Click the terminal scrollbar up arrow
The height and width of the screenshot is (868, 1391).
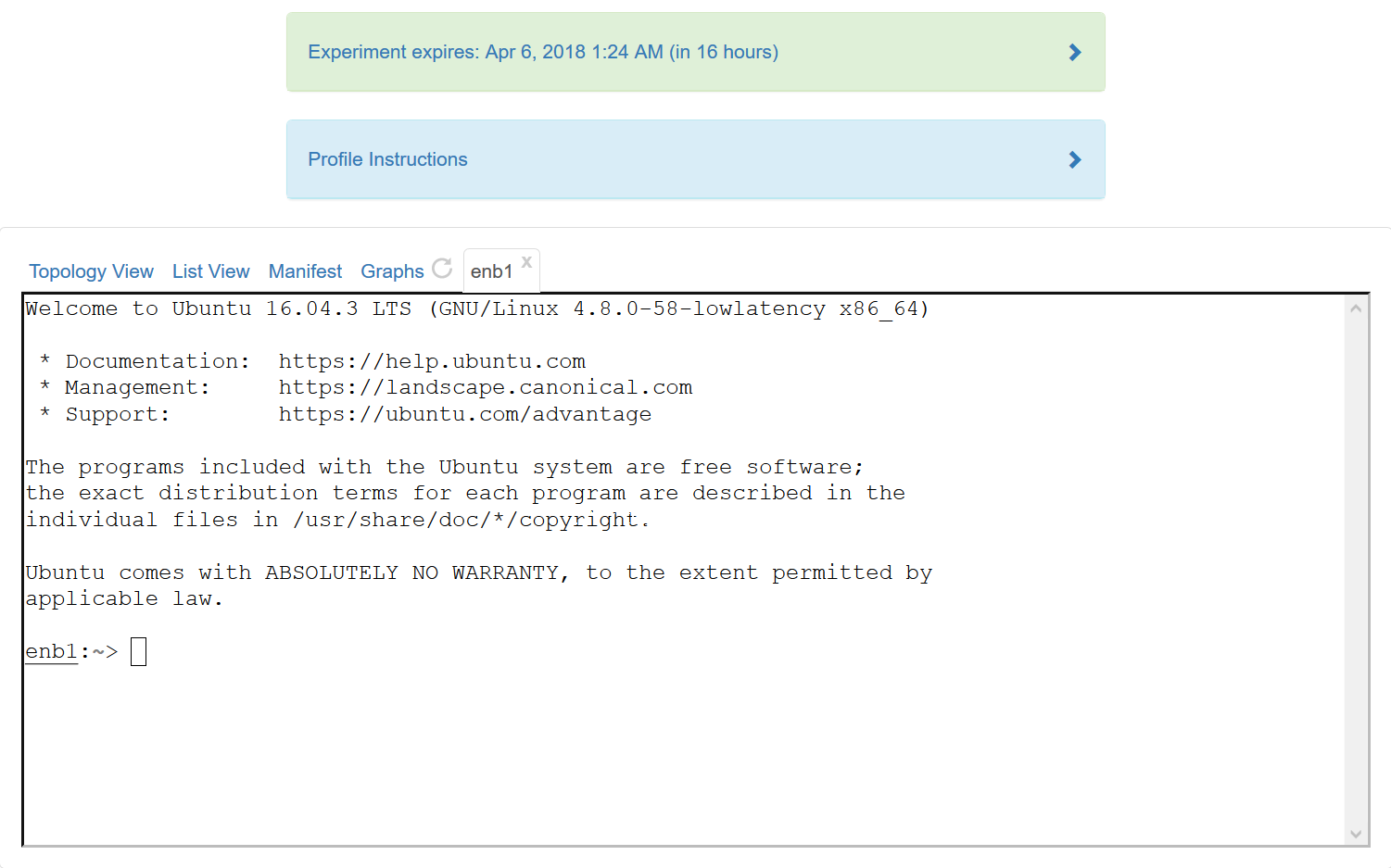[x=1356, y=308]
